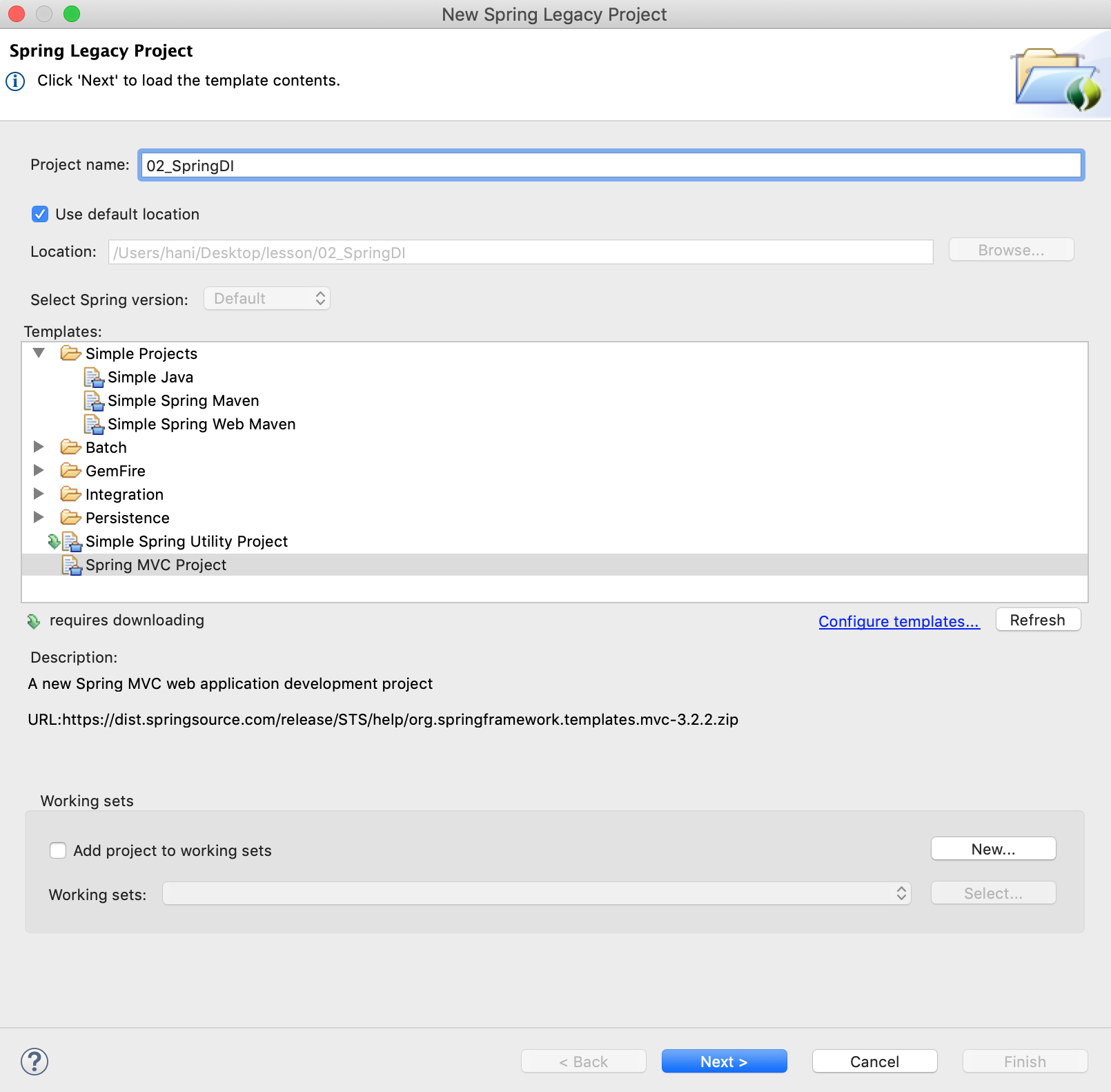Click the Next button

724,1062
